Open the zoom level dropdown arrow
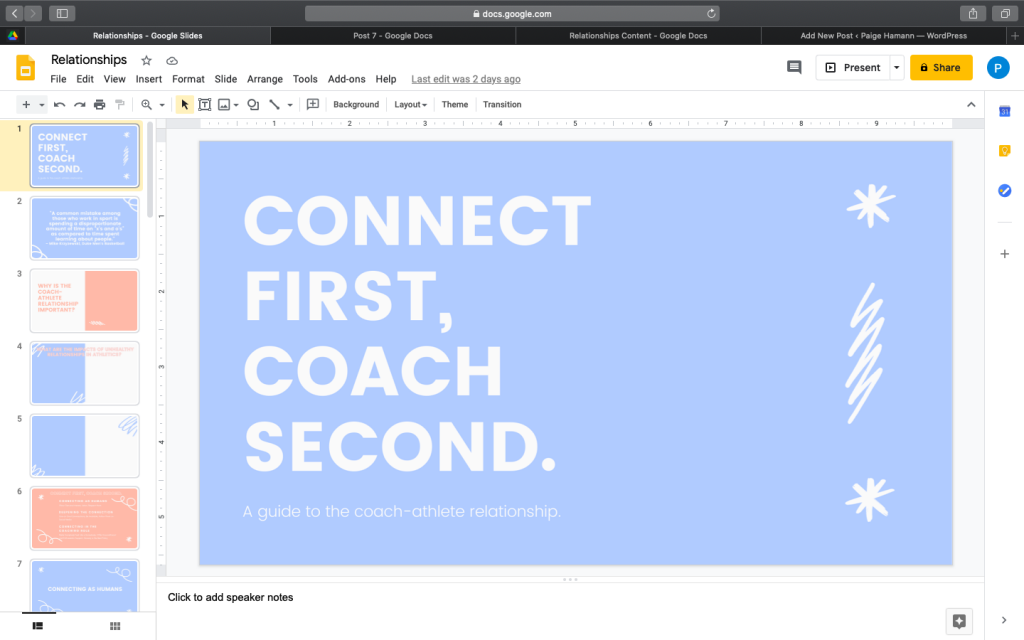1024x640 pixels. click(162, 105)
